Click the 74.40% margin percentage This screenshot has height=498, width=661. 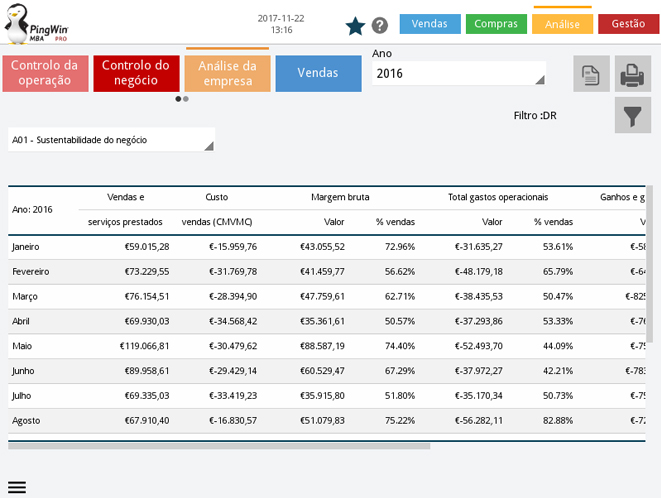(400, 346)
